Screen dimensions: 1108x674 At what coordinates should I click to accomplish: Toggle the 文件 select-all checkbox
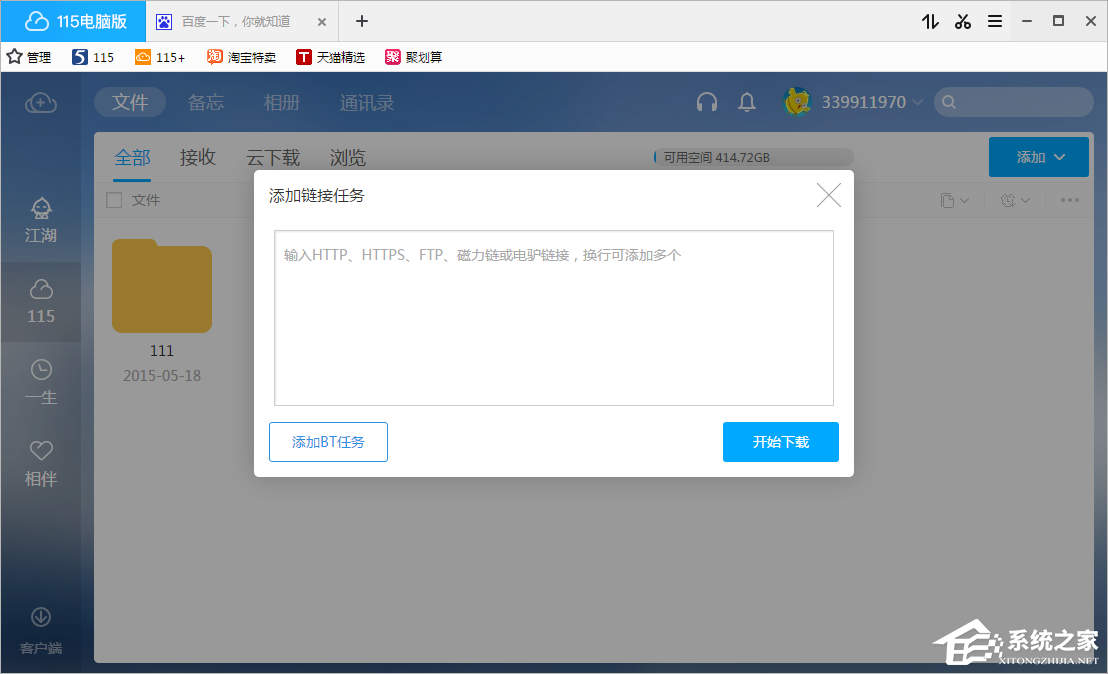[x=114, y=200]
